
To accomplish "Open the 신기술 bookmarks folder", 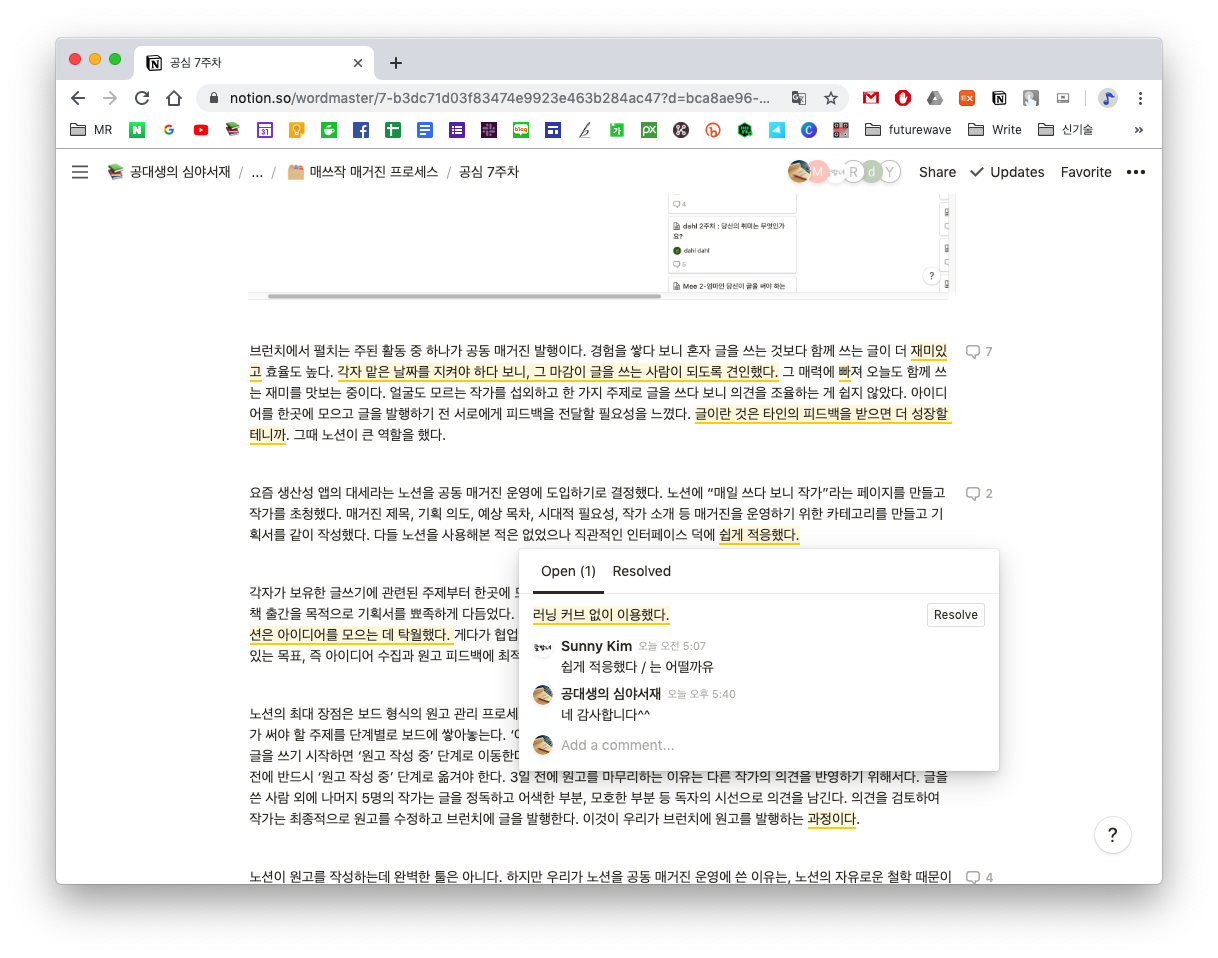I will coord(1066,130).
